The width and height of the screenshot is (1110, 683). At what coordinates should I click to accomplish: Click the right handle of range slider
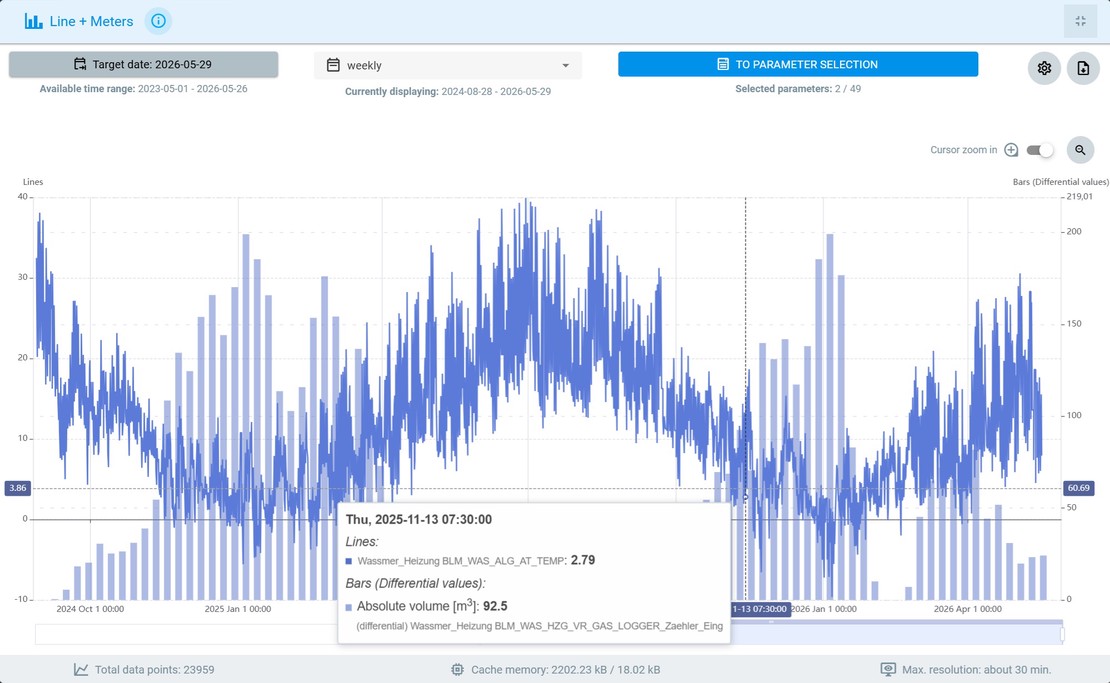[1062, 634]
